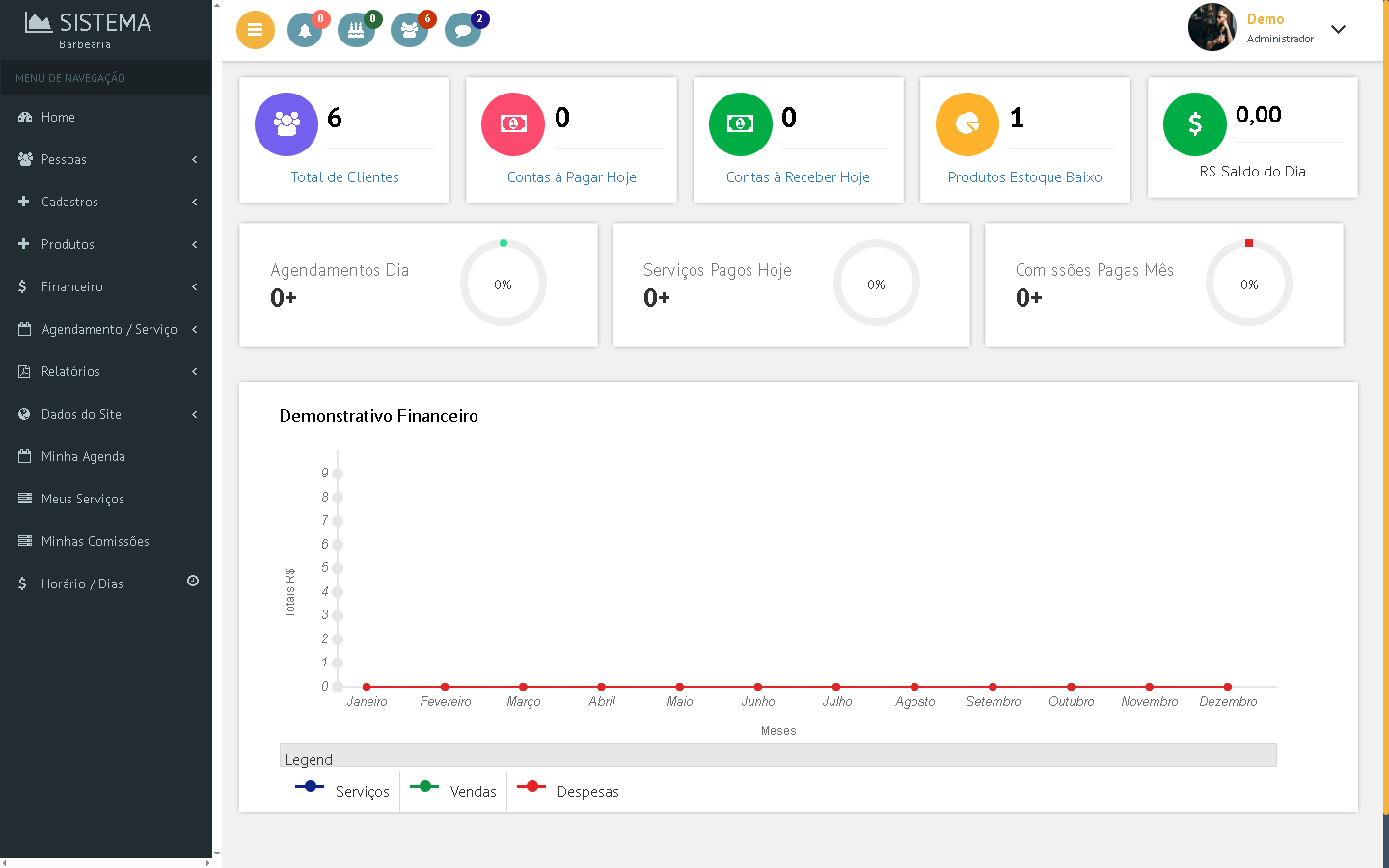Click the orange Produtos Estoque Baixo icon

(x=967, y=124)
